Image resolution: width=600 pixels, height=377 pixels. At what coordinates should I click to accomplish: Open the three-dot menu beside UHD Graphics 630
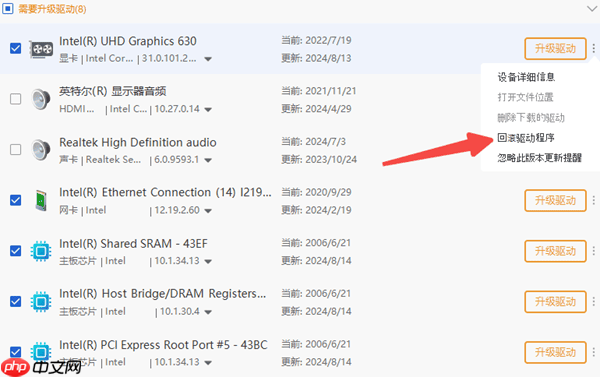tap(593, 48)
